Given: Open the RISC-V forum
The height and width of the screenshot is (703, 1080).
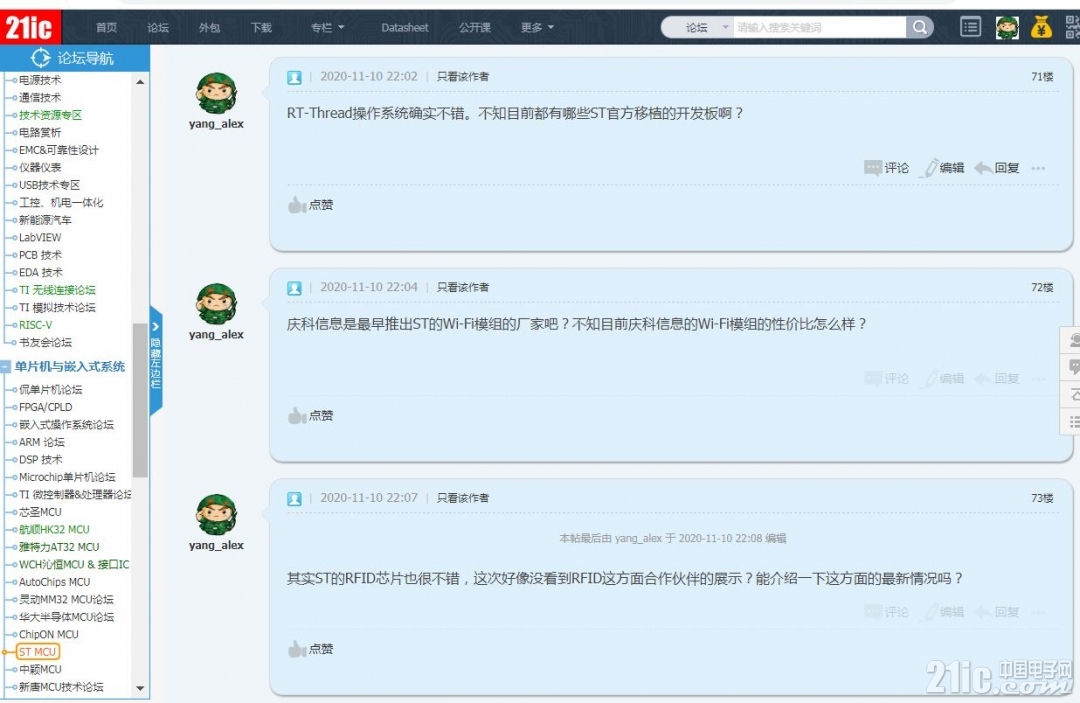Looking at the screenshot, I should [x=35, y=325].
